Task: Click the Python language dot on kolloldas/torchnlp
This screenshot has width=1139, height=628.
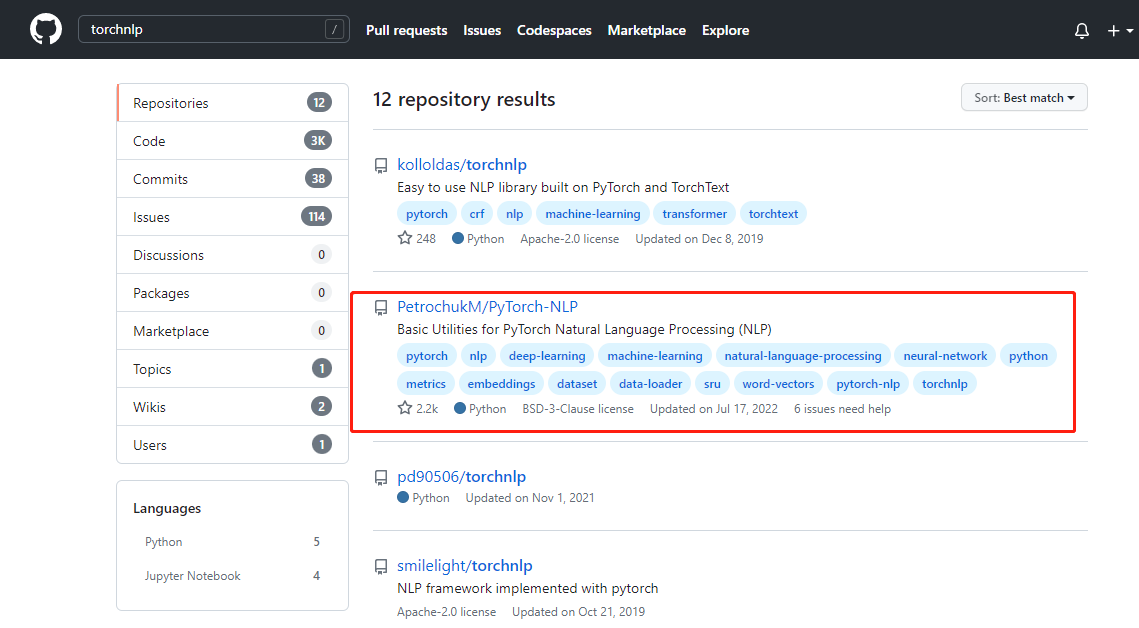Action: pyautogui.click(x=458, y=238)
